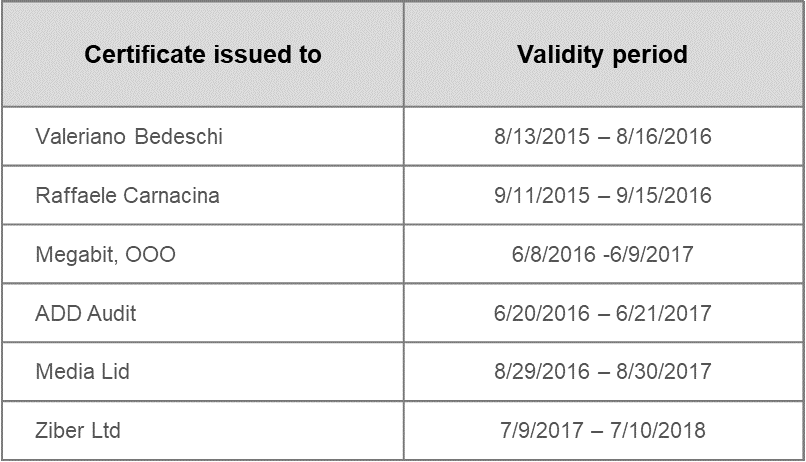Click the date 7/10/2018 in last row
Viewport: 806px width, 462px height.
pyautogui.click(x=657, y=431)
